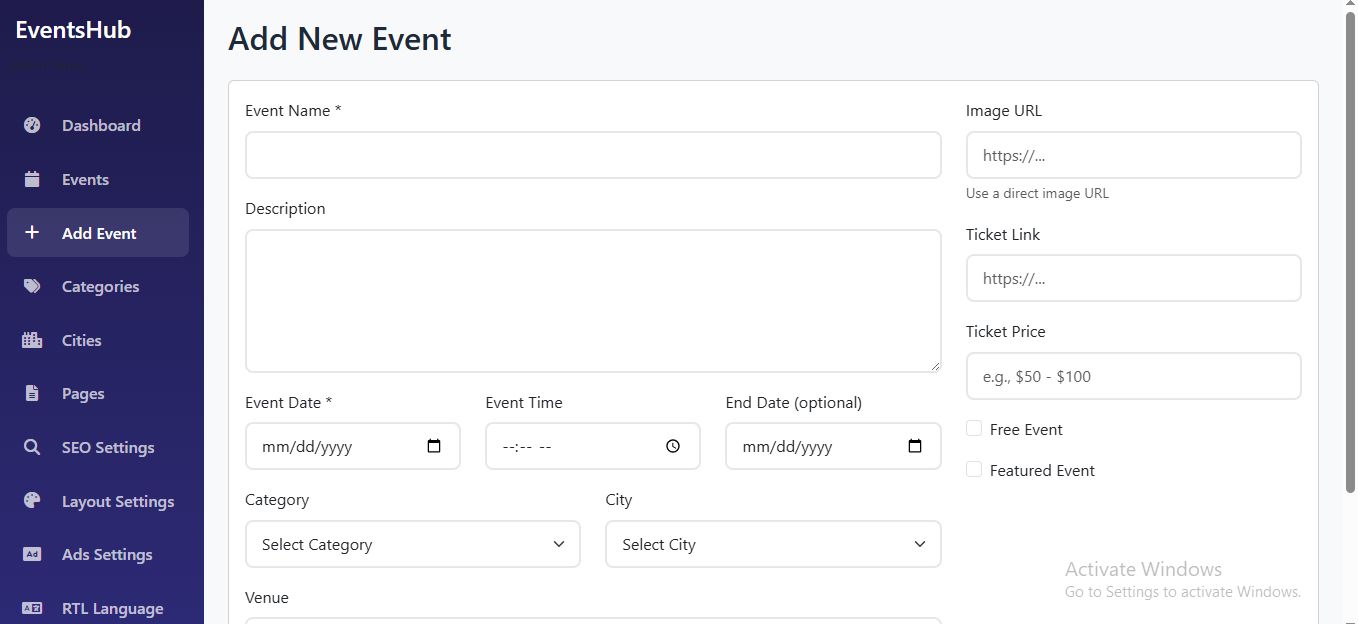
Task: Click the Cities building icon
Action: (32, 340)
